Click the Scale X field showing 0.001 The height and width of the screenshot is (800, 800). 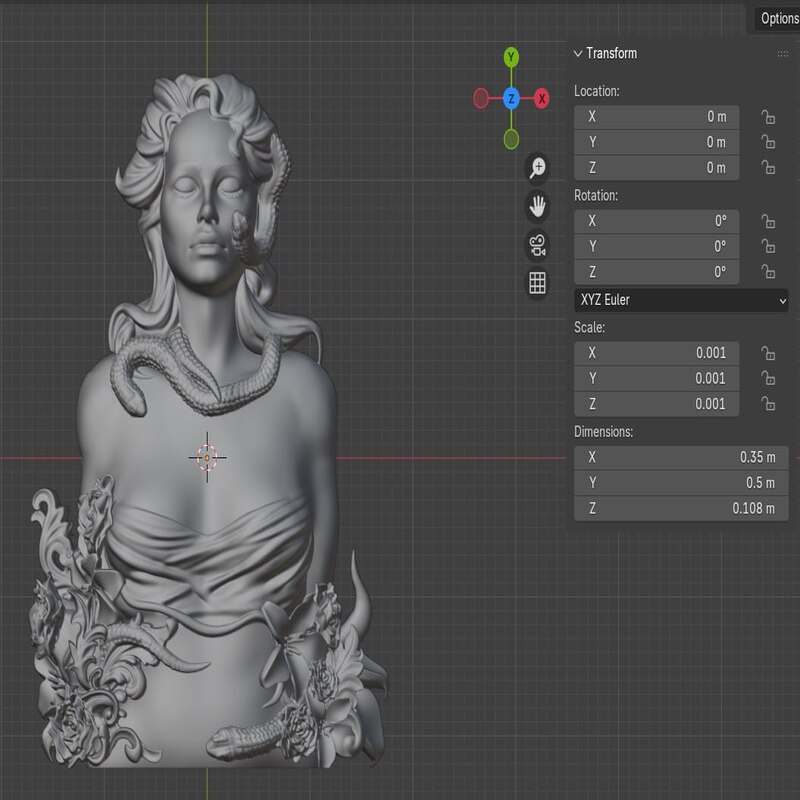pos(657,353)
